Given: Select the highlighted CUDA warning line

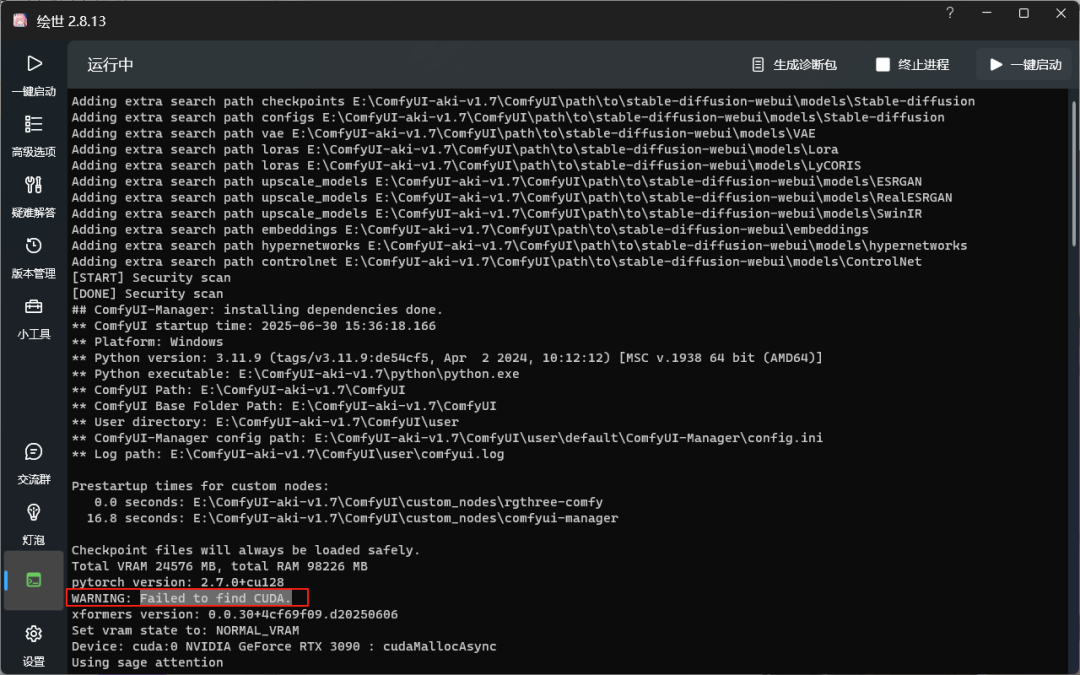Looking at the screenshot, I should pos(186,597).
